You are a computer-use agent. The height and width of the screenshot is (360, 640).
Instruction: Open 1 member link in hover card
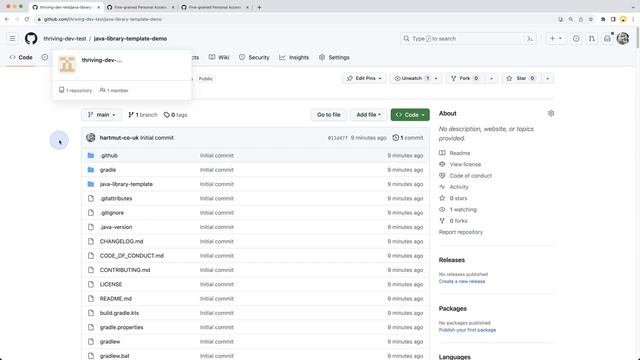click(114, 91)
